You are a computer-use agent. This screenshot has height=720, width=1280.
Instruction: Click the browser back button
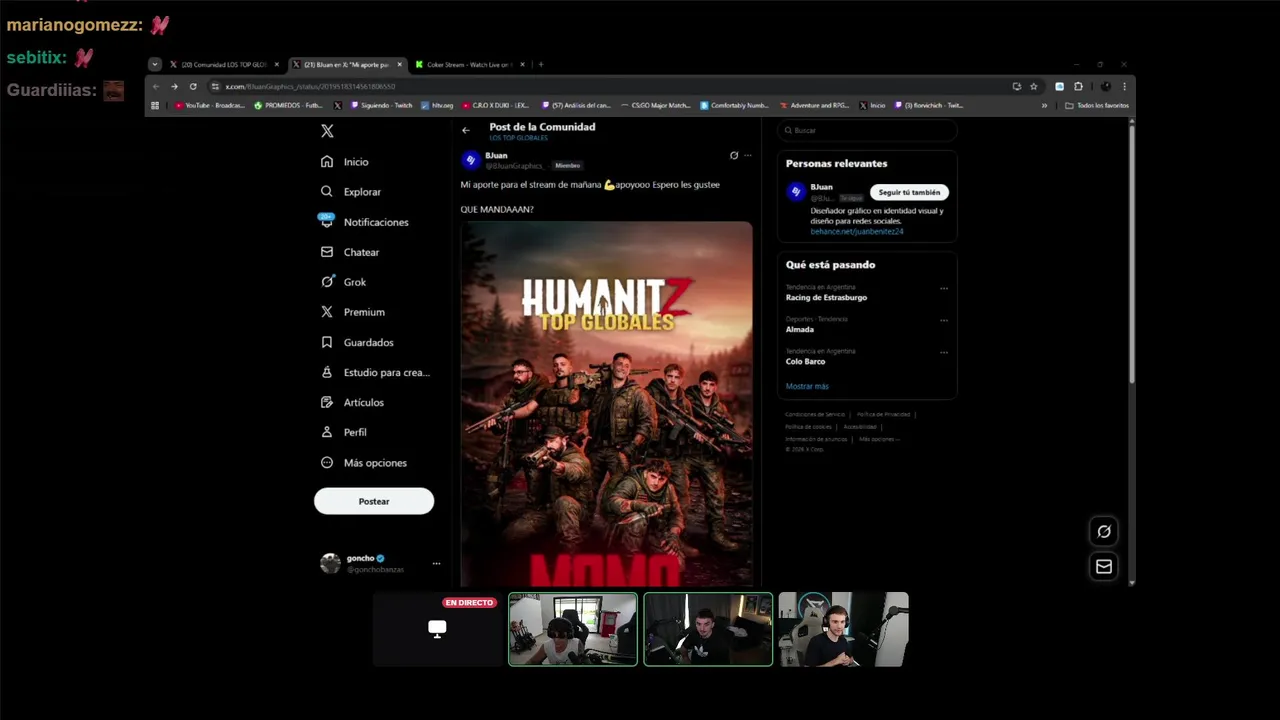coord(156,86)
